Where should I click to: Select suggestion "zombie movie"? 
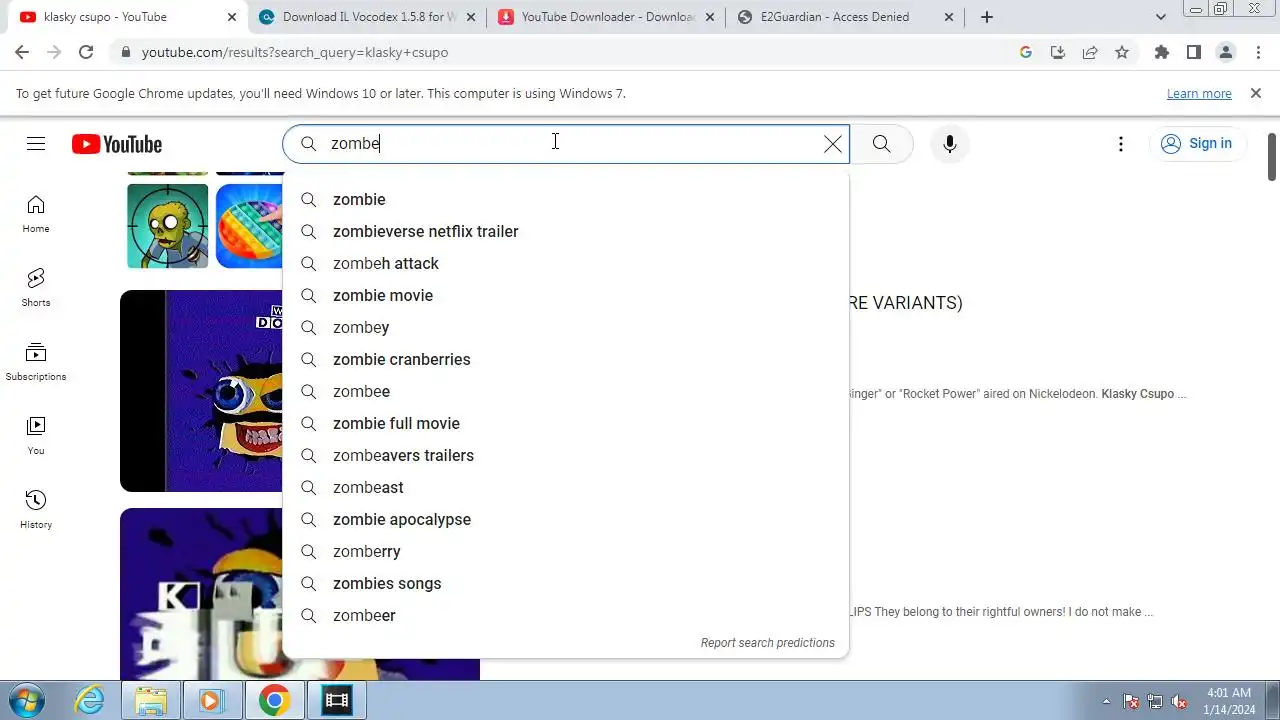(x=566, y=296)
